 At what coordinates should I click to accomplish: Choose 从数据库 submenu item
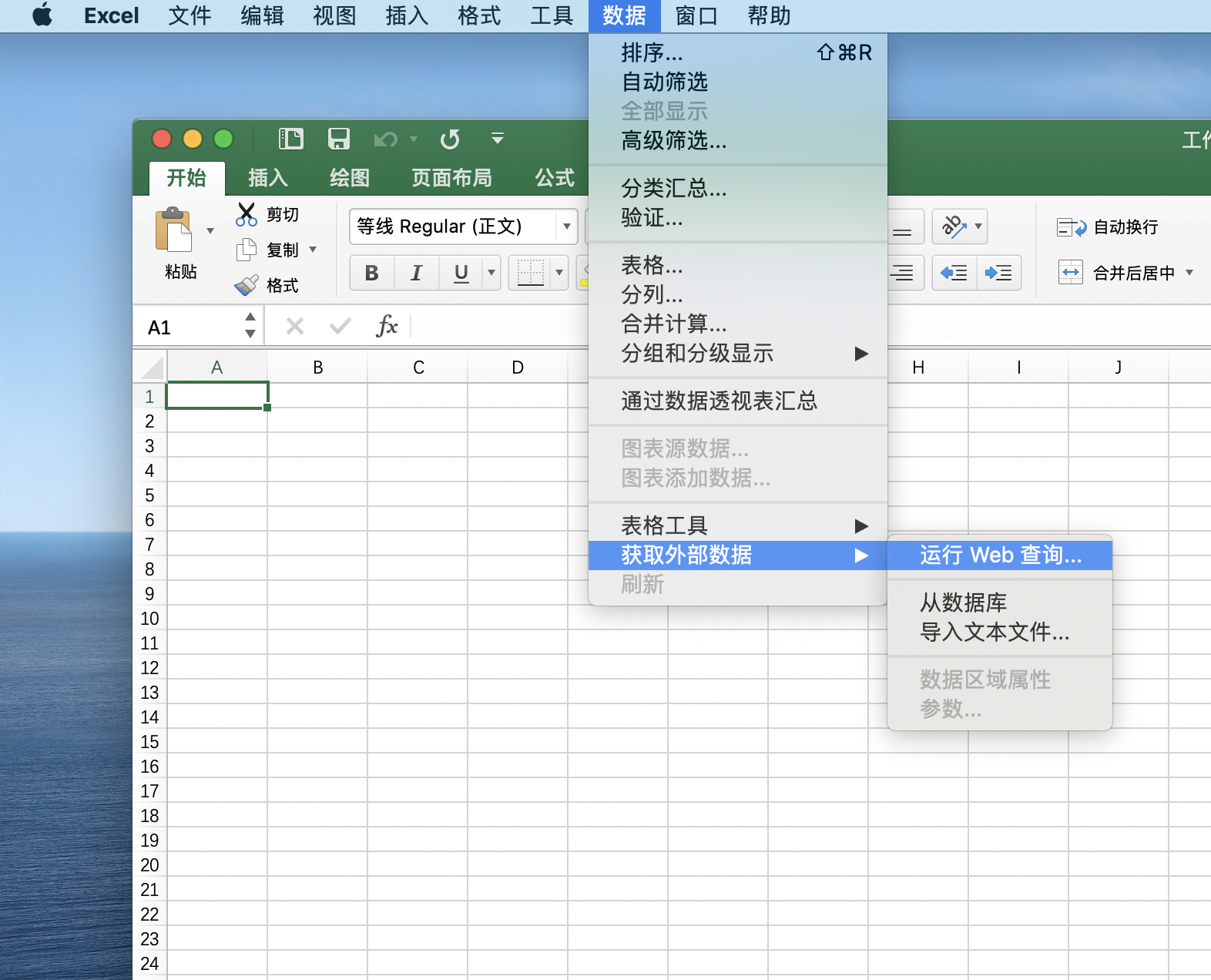click(1000, 602)
